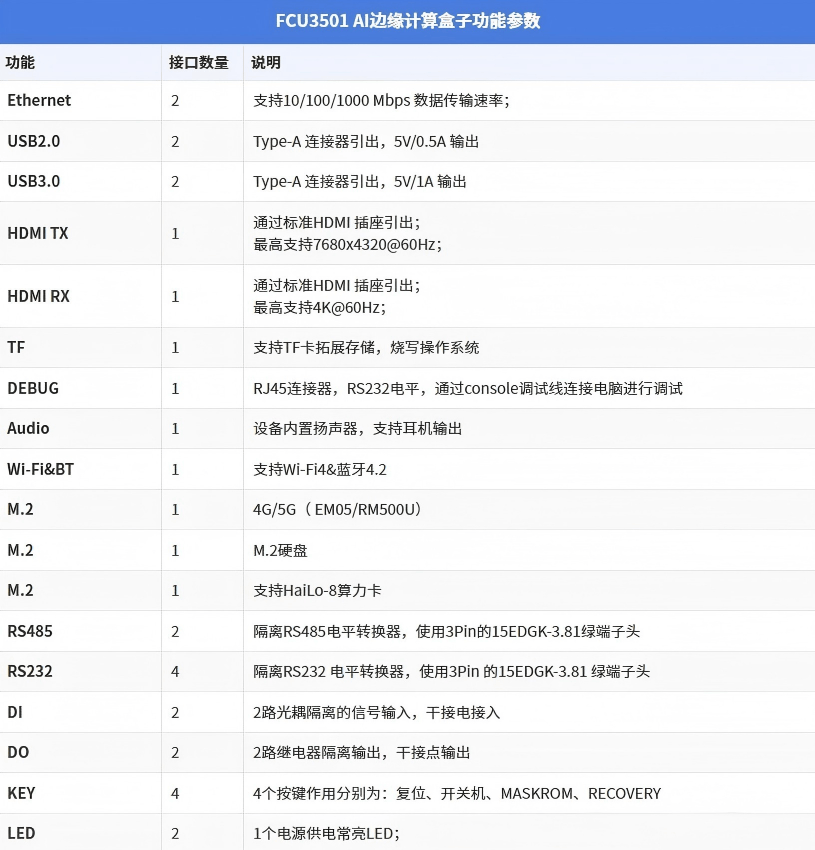Click the text '最高支持4K@60Hz;'

(x=319, y=307)
